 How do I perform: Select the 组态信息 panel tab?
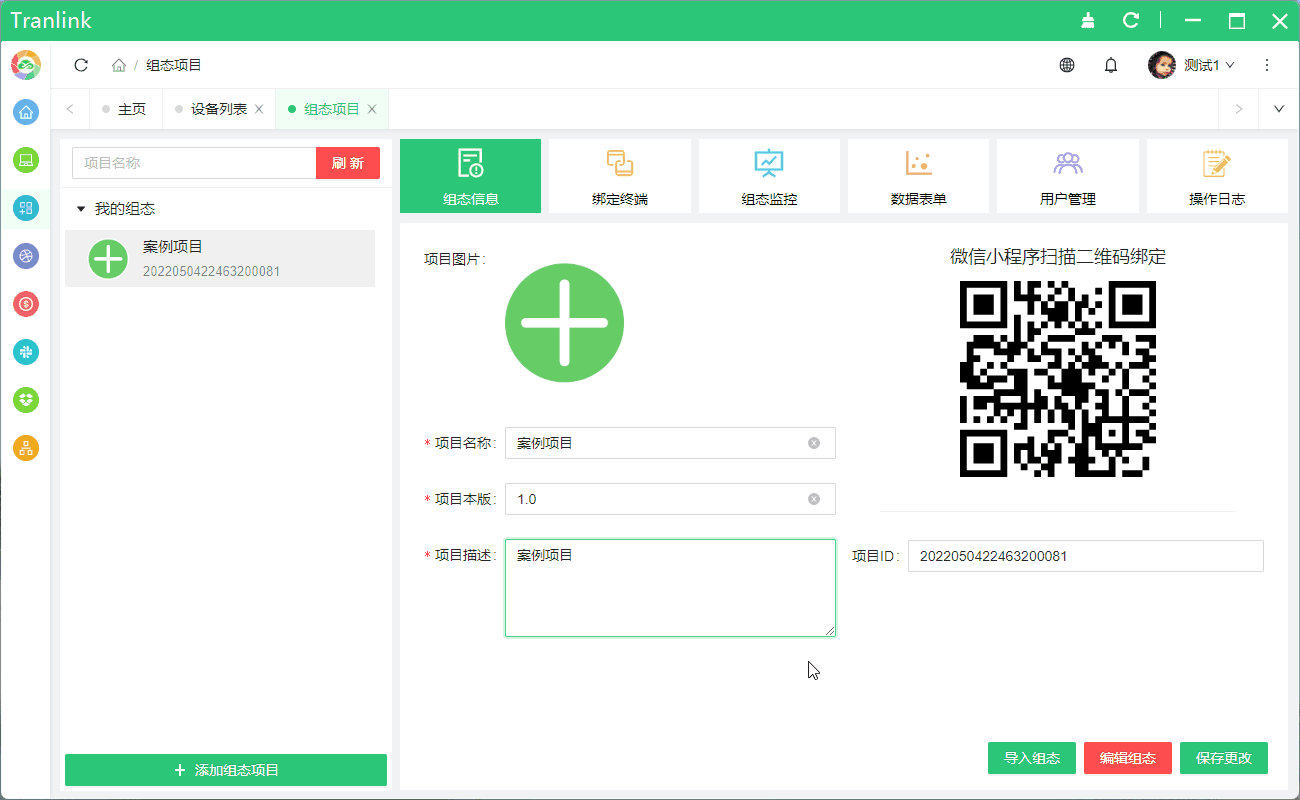coord(471,176)
